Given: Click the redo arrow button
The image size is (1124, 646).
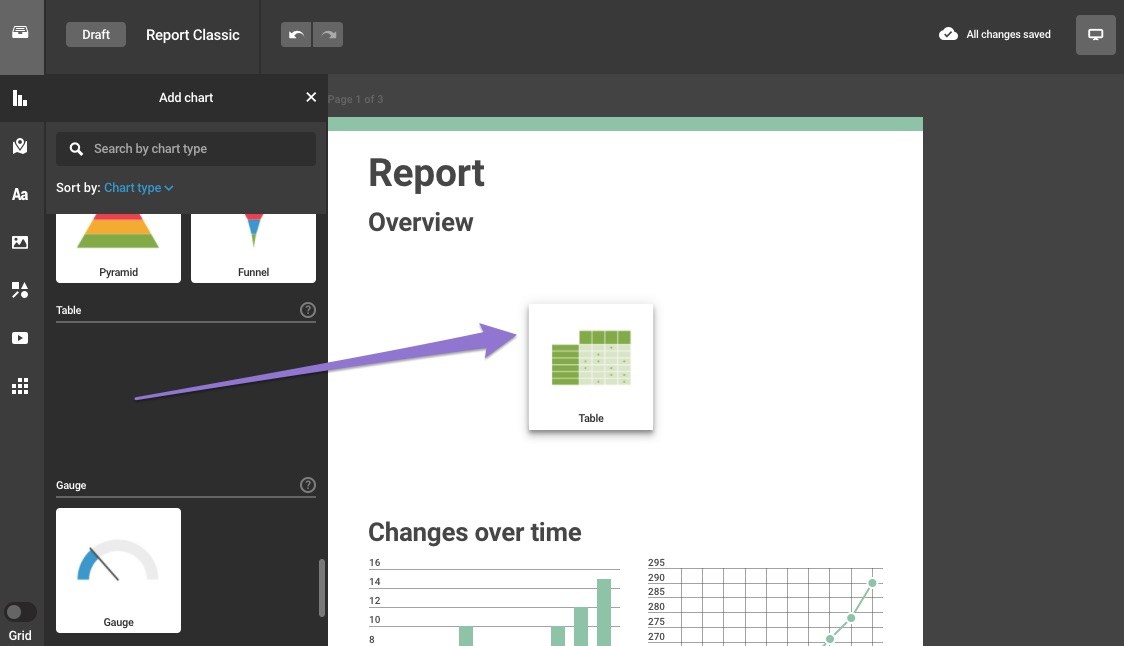Looking at the screenshot, I should pos(327,35).
